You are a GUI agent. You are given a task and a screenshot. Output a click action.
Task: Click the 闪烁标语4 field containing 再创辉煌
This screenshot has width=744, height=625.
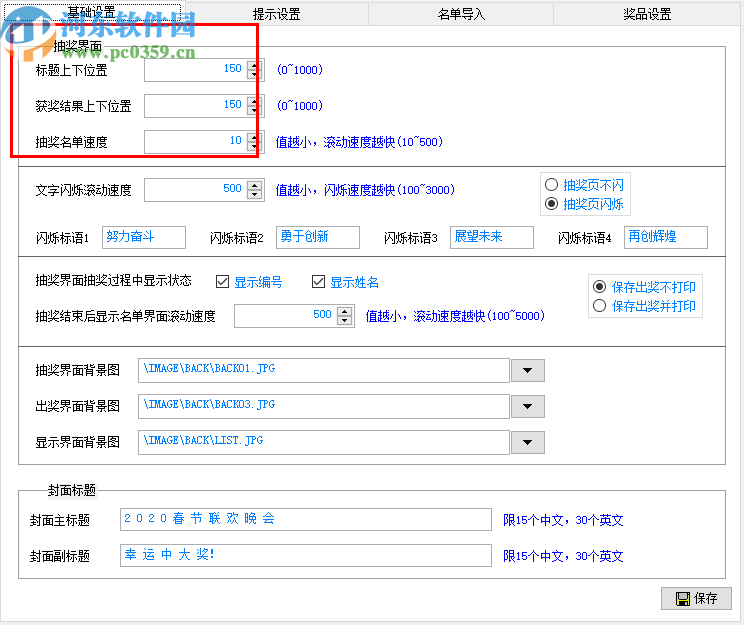(x=666, y=237)
